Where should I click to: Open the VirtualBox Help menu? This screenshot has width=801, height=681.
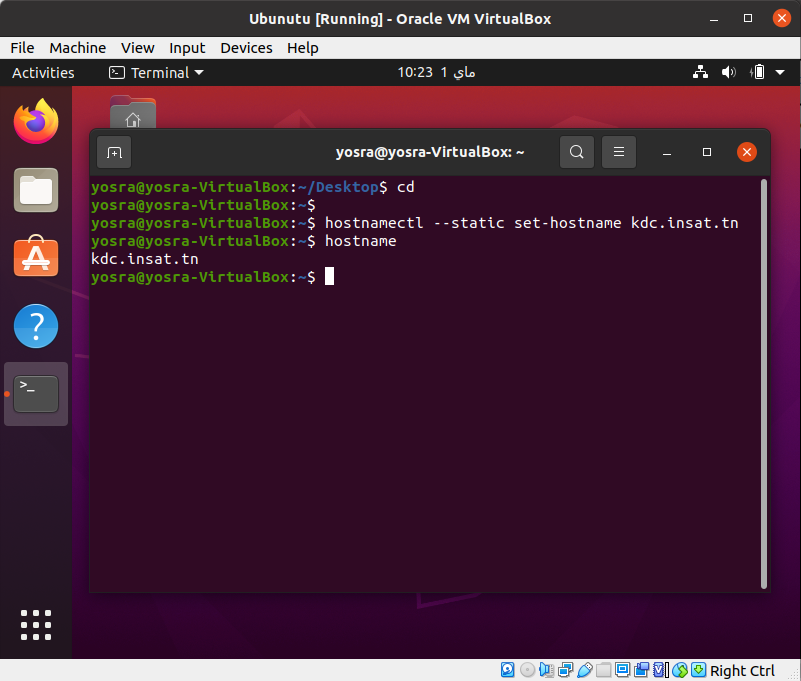coord(302,48)
